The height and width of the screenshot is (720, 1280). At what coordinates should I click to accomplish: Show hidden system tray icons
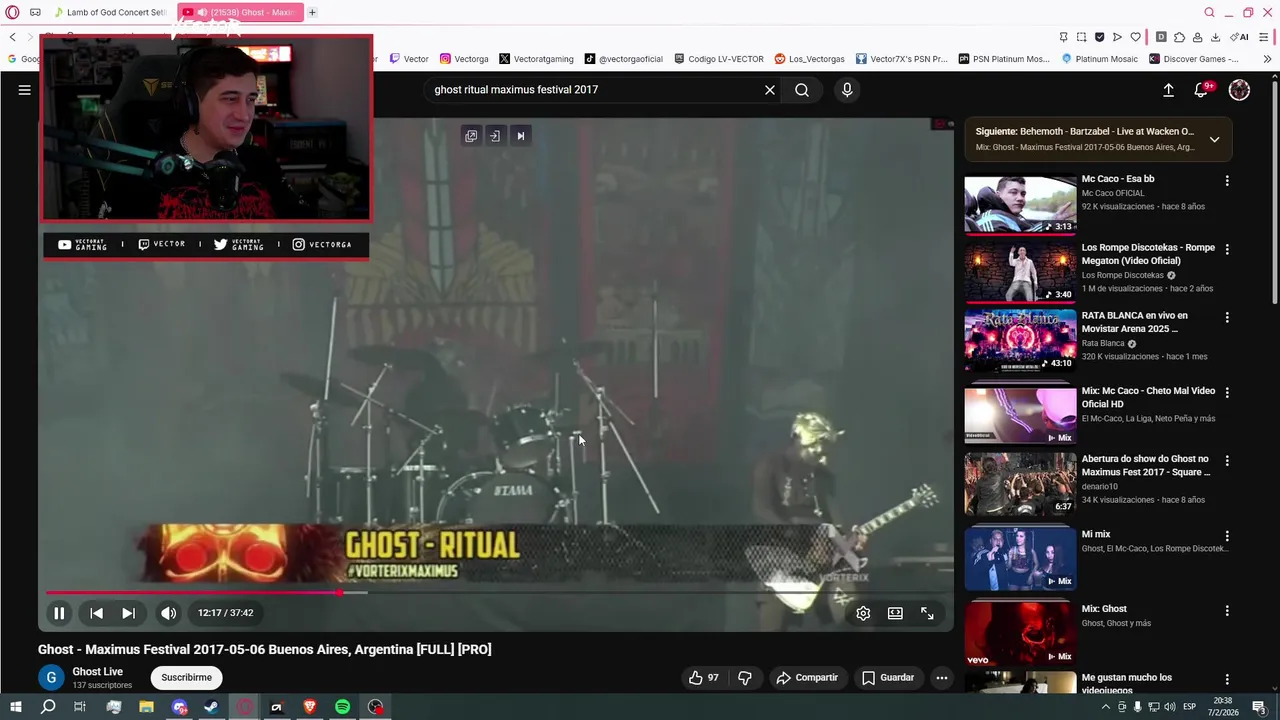point(1105,707)
